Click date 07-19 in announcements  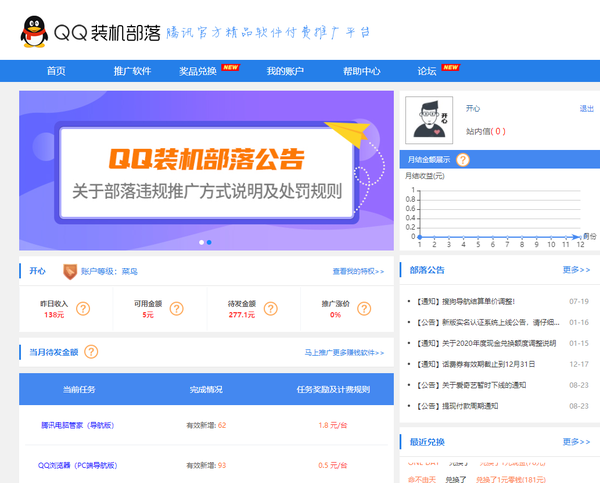tap(579, 302)
